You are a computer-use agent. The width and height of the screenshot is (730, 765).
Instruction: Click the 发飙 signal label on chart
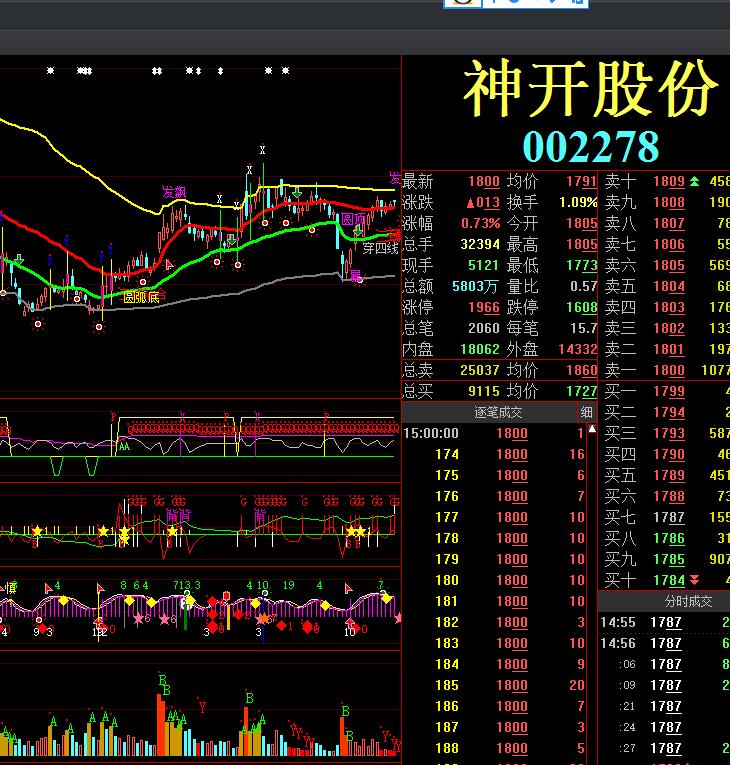click(174, 192)
